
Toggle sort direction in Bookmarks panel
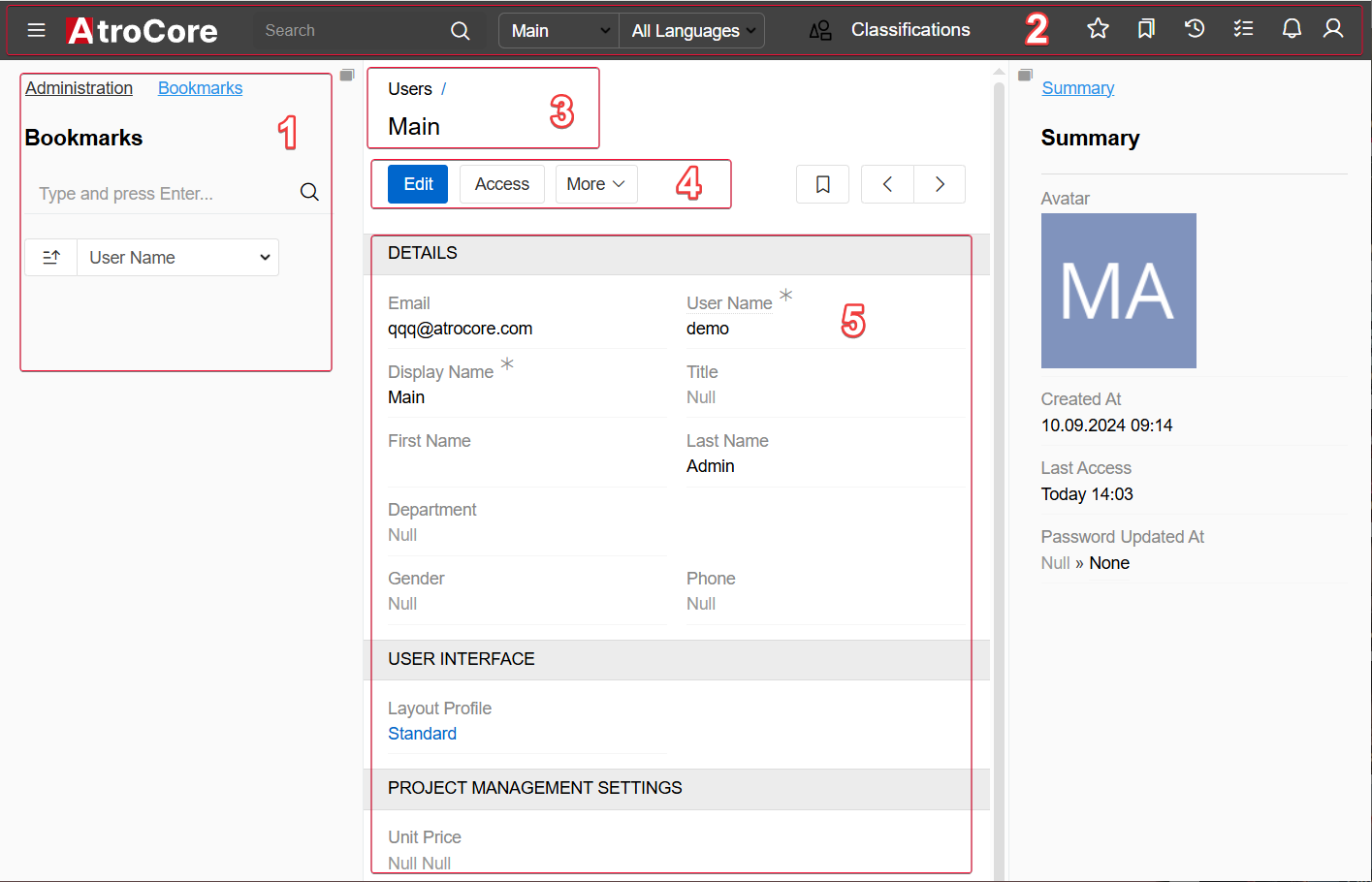51,258
